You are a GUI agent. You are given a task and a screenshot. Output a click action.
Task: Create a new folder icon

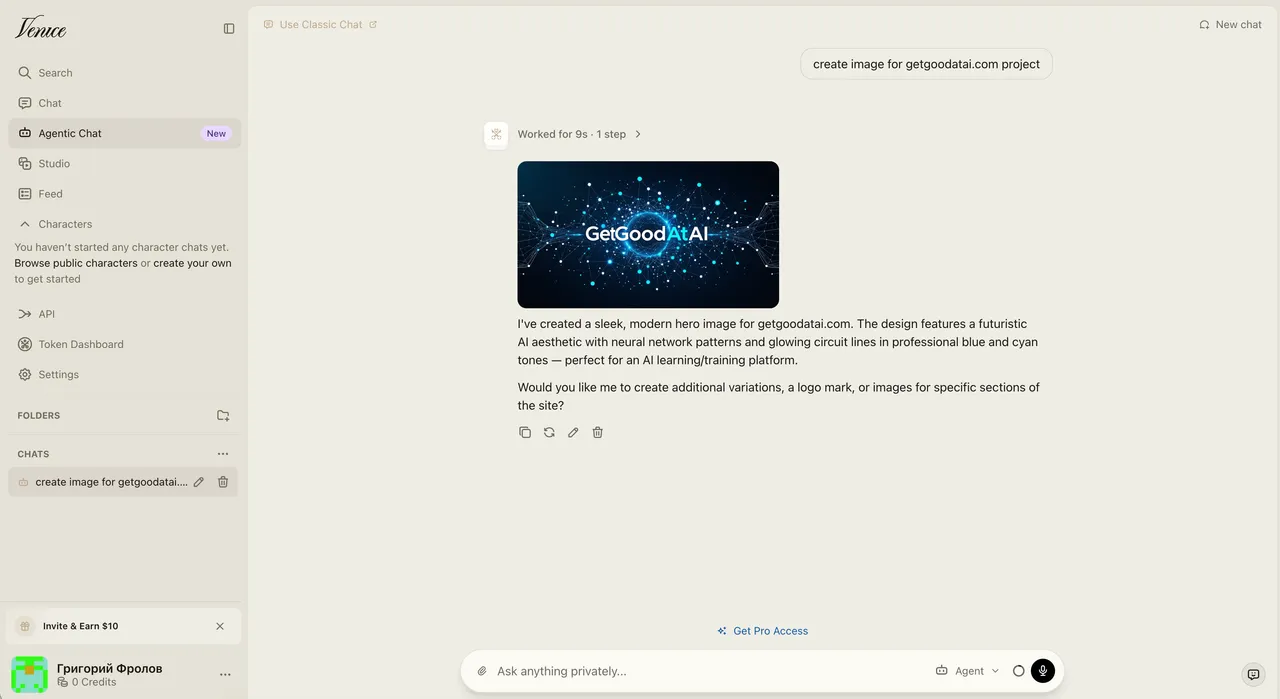click(x=223, y=415)
